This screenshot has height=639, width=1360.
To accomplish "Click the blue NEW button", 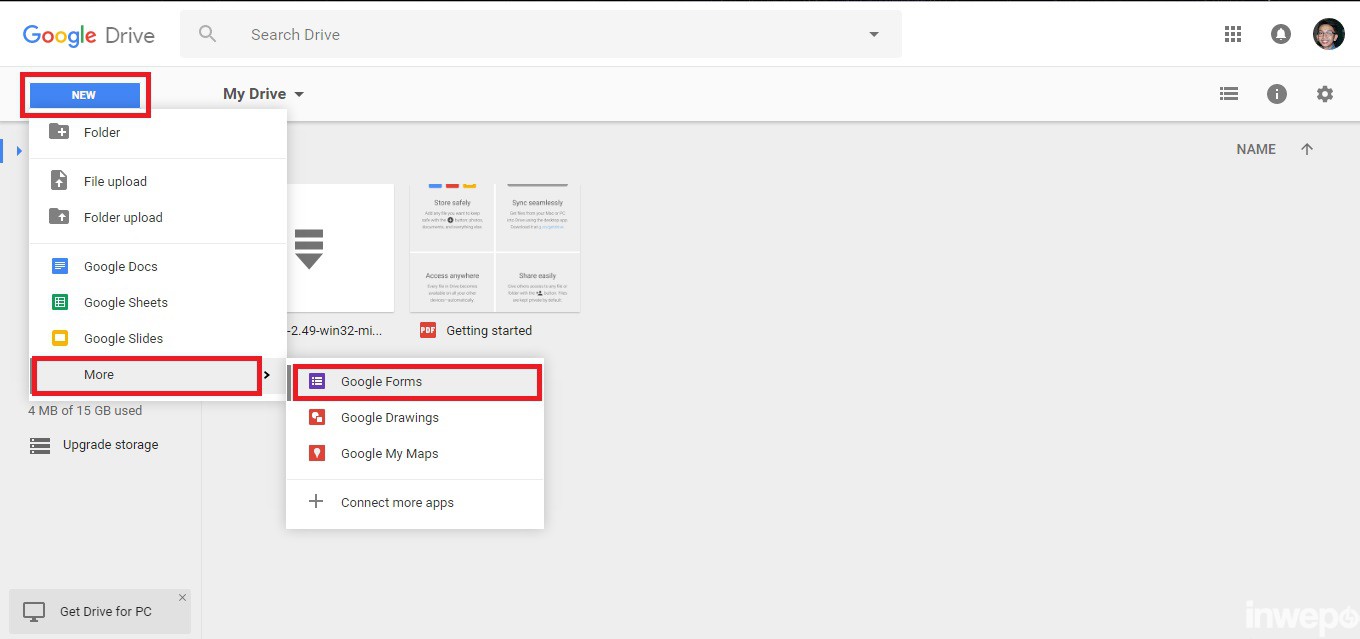I will point(84,95).
